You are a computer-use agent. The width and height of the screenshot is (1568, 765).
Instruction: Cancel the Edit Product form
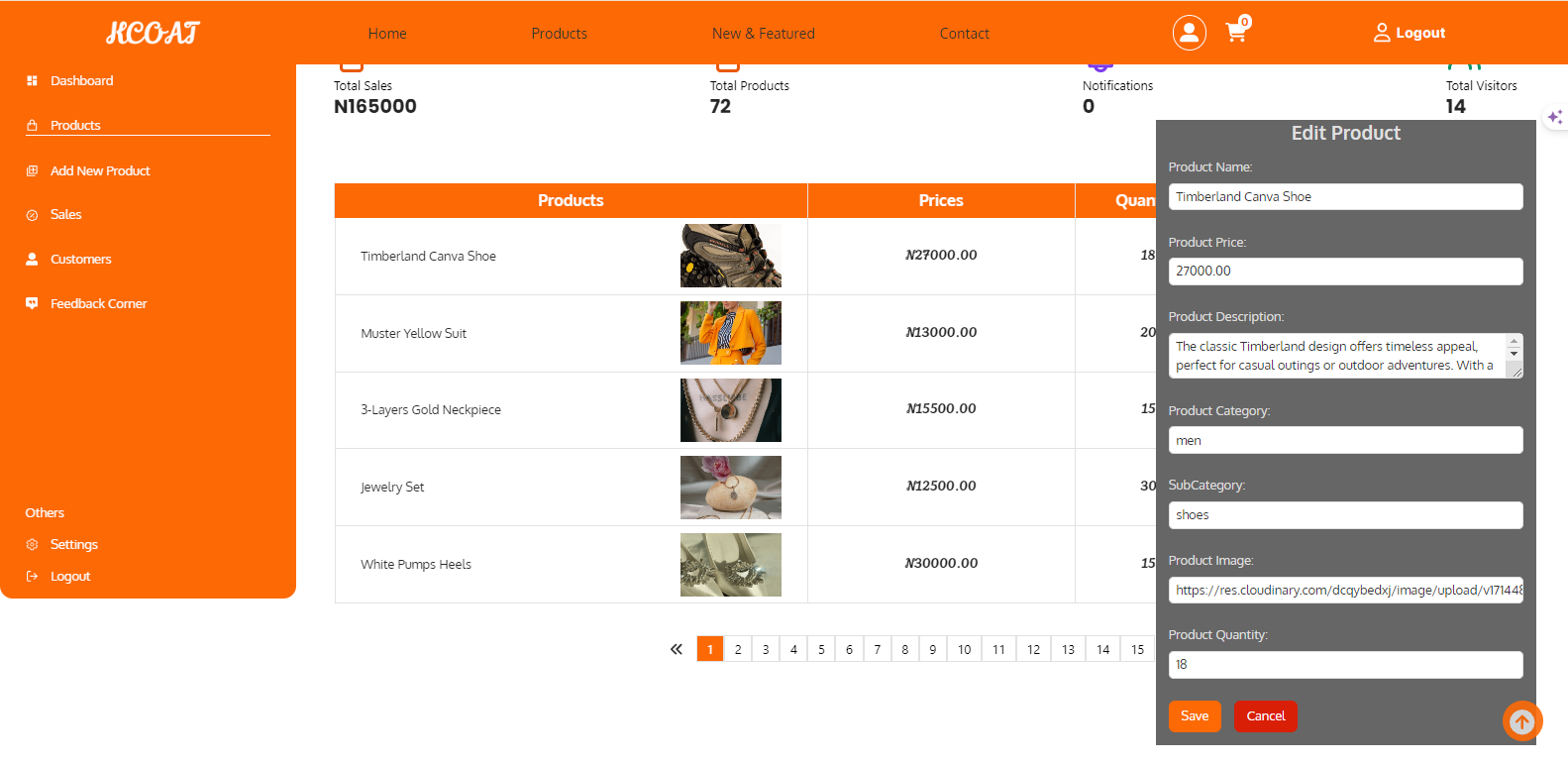click(1266, 716)
